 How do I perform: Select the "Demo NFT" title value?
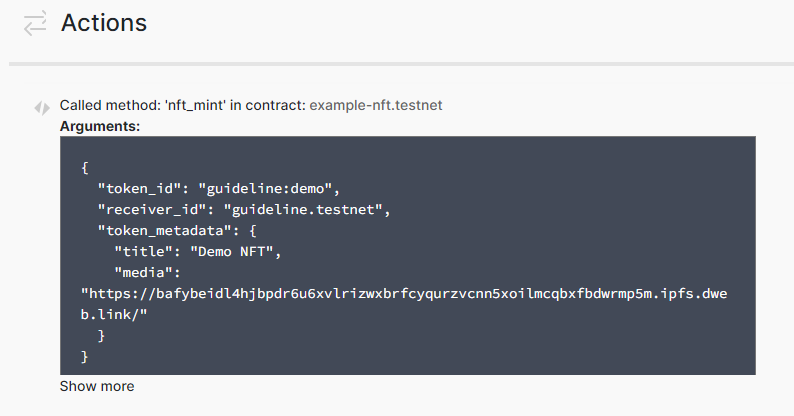231,252
